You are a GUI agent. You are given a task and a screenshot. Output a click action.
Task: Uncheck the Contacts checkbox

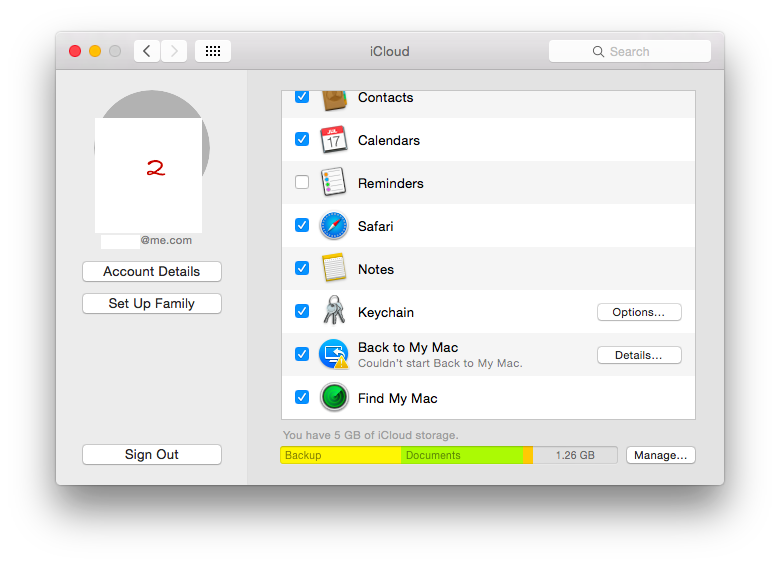(x=302, y=96)
